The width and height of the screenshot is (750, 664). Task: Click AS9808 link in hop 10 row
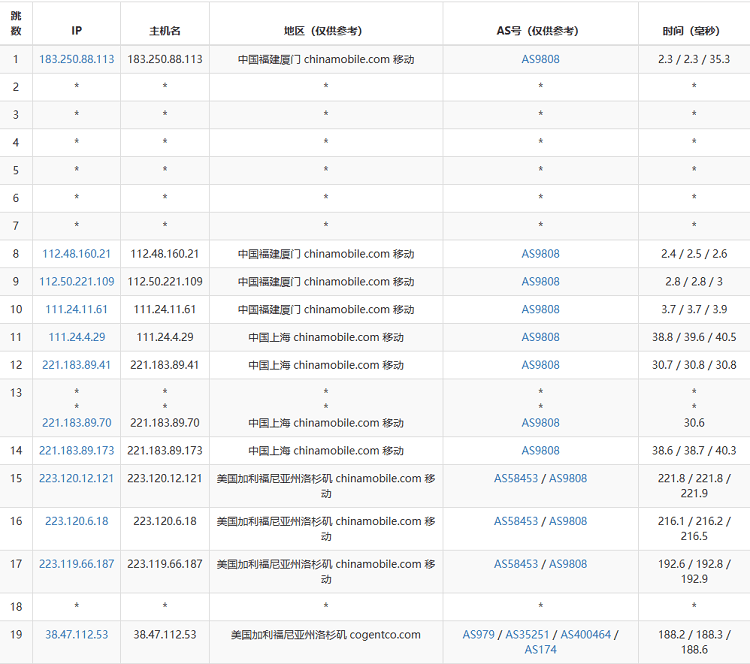540,310
